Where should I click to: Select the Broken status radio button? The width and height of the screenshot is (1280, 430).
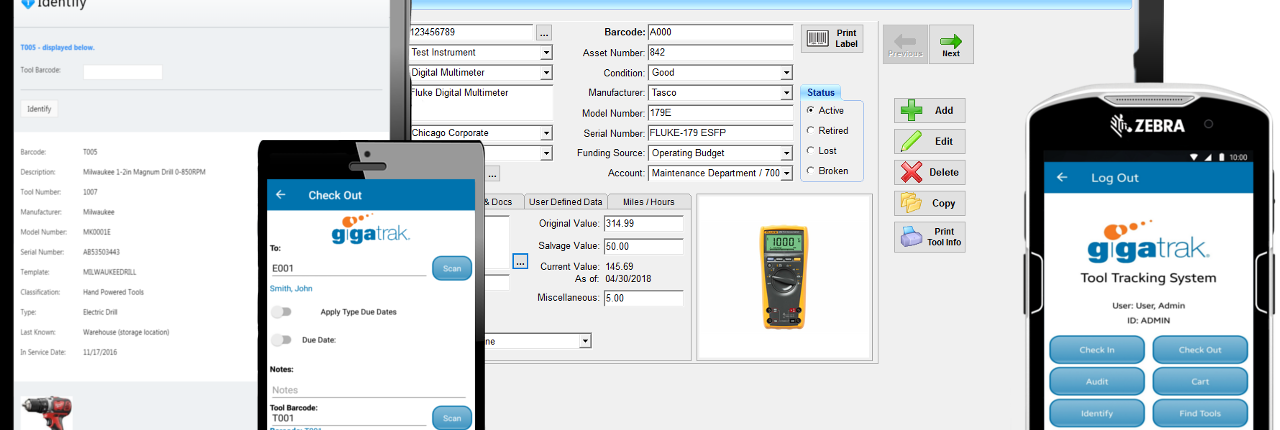810,171
